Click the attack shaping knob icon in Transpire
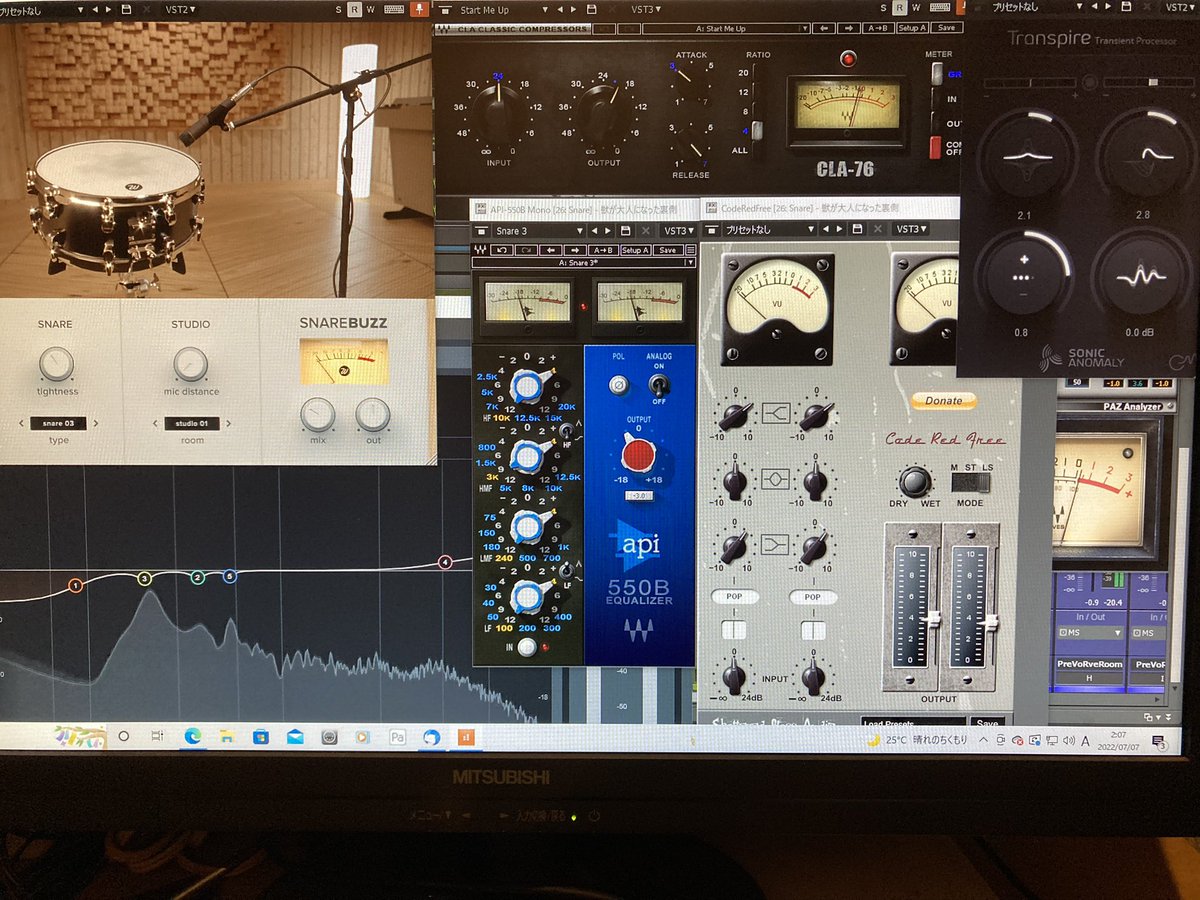The image size is (1200, 900). point(1025,157)
